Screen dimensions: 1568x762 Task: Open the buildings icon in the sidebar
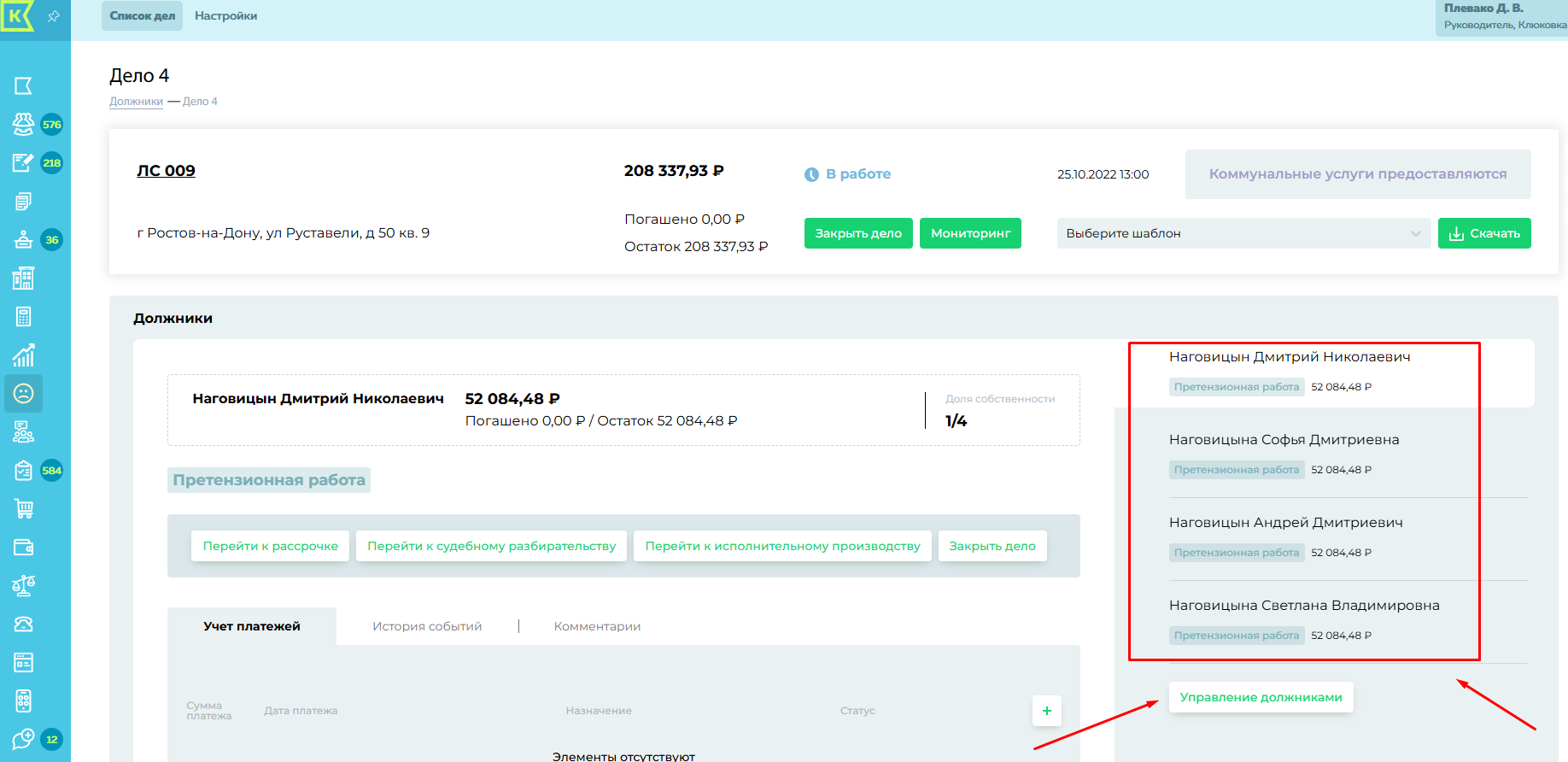(23, 278)
